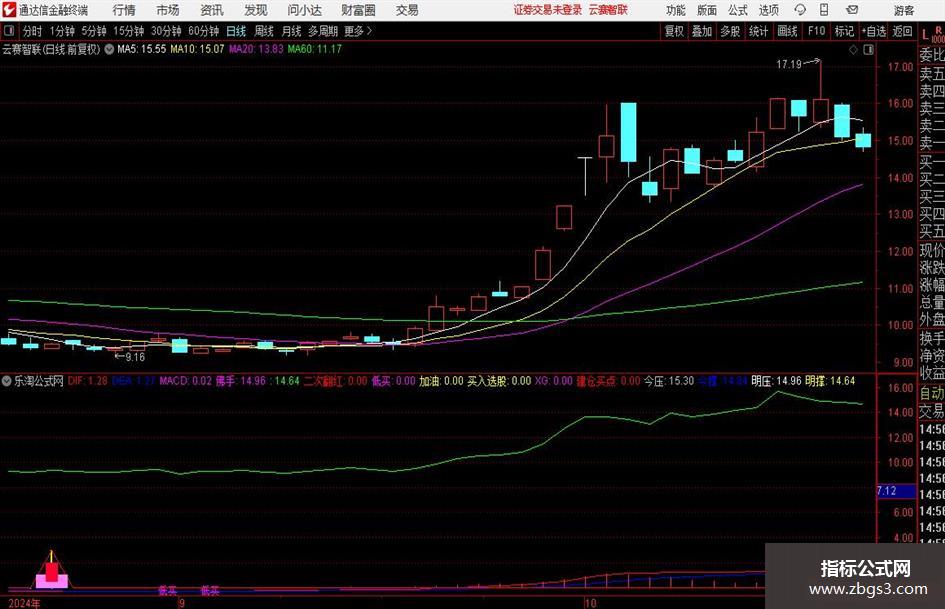Open the 公式 menu
945x609 pixels.
coord(737,10)
